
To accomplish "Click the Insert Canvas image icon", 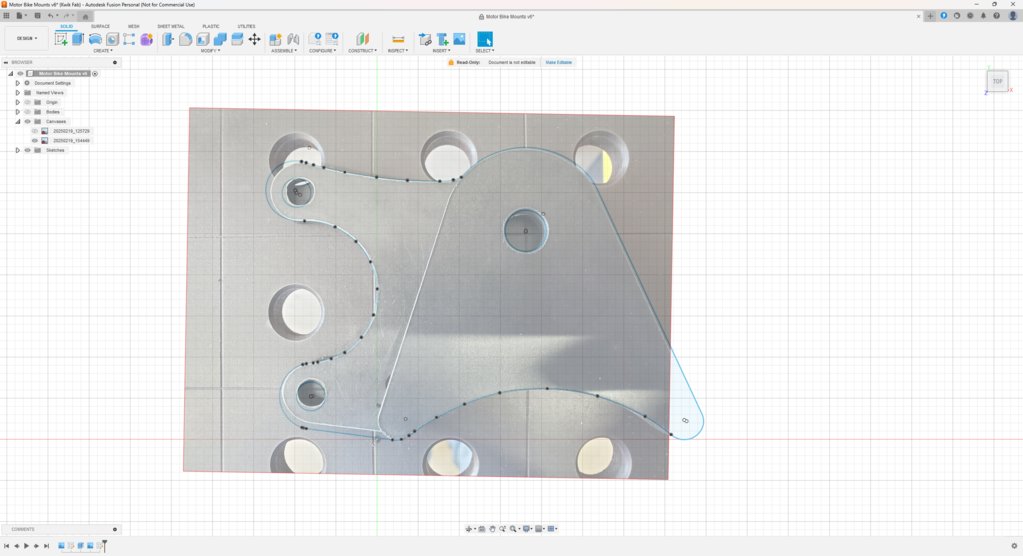I will [459, 39].
